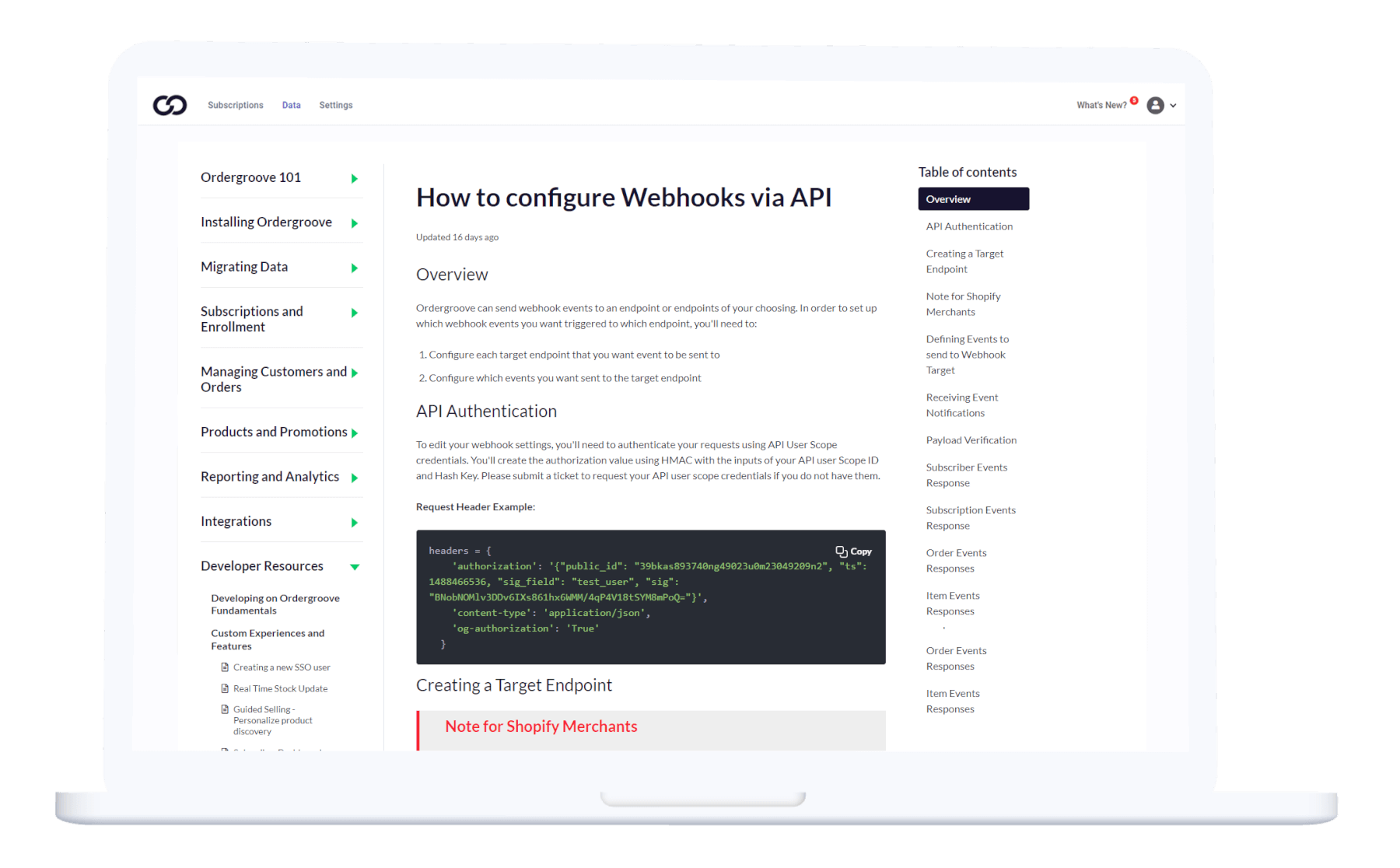Viewport: 1400px width, 868px height.
Task: Jump to Subscription Events Response
Action: 971,518
